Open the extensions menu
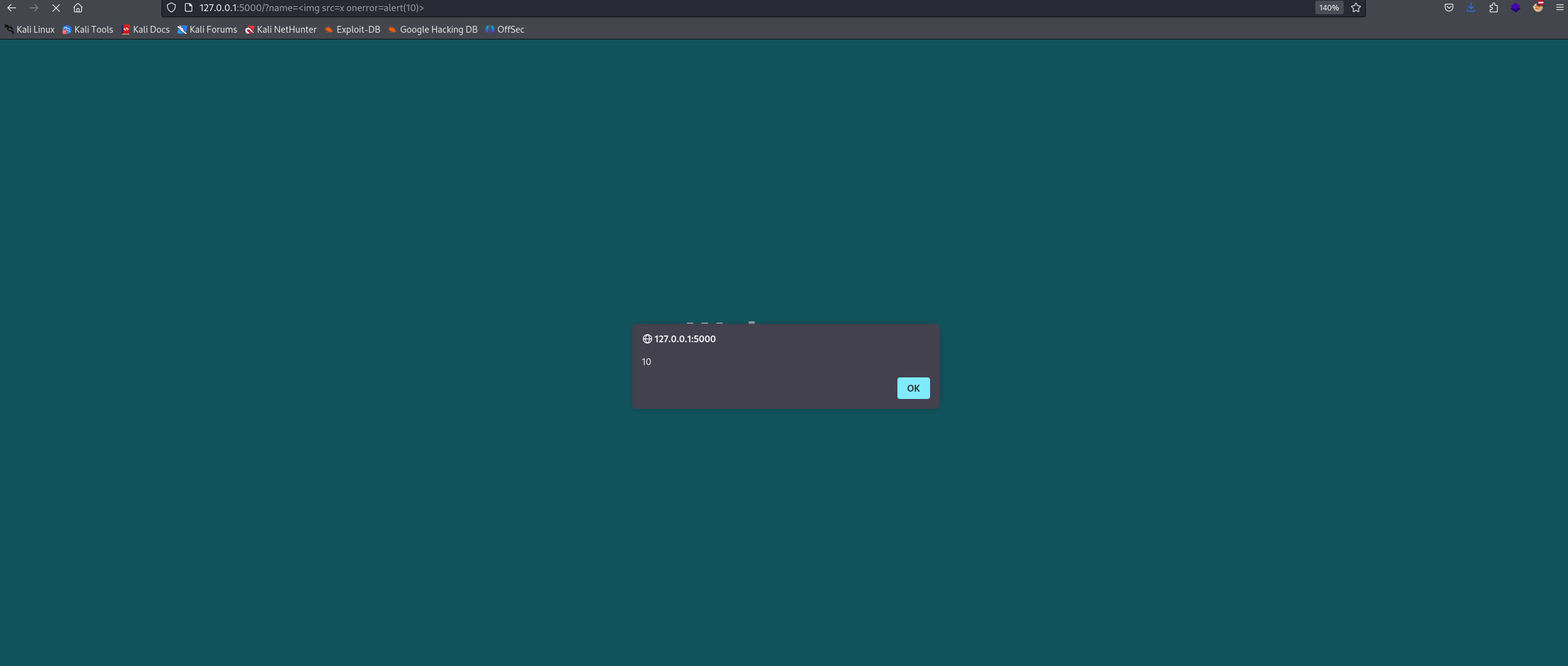Image resolution: width=1568 pixels, height=666 pixels. point(1493,8)
